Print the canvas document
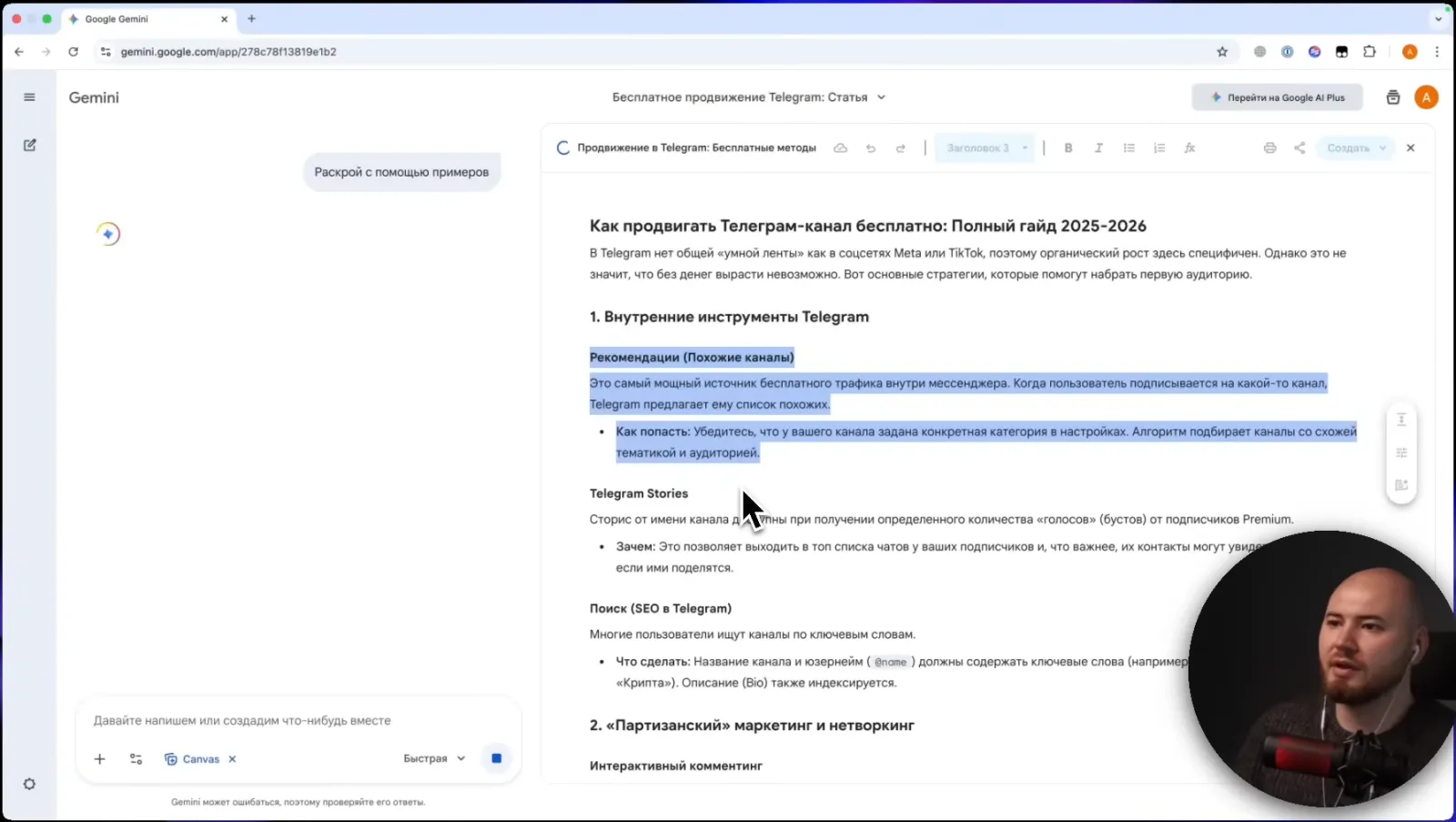The width and height of the screenshot is (1456, 822). (1269, 147)
